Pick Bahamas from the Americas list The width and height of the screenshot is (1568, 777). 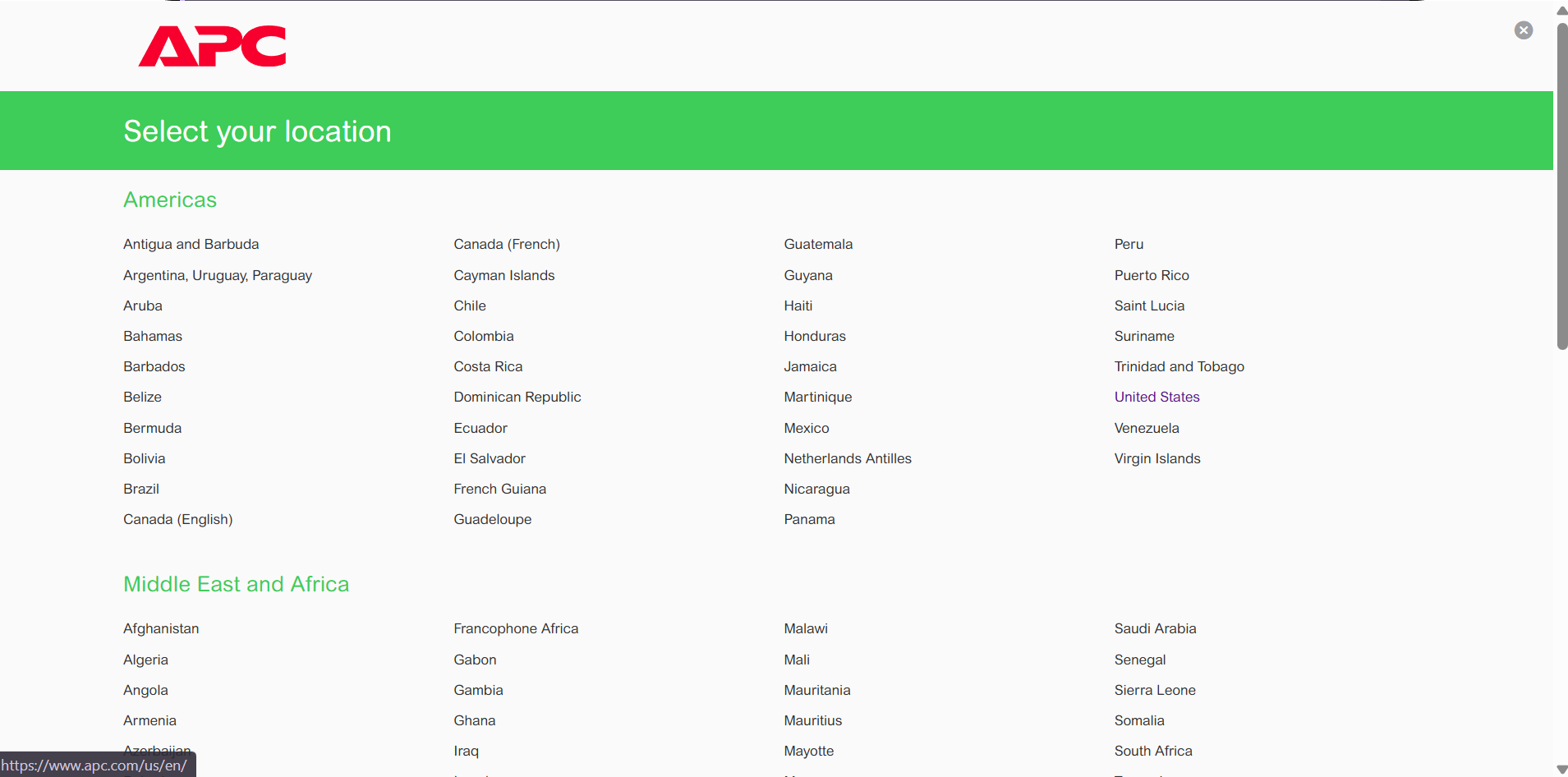point(153,336)
